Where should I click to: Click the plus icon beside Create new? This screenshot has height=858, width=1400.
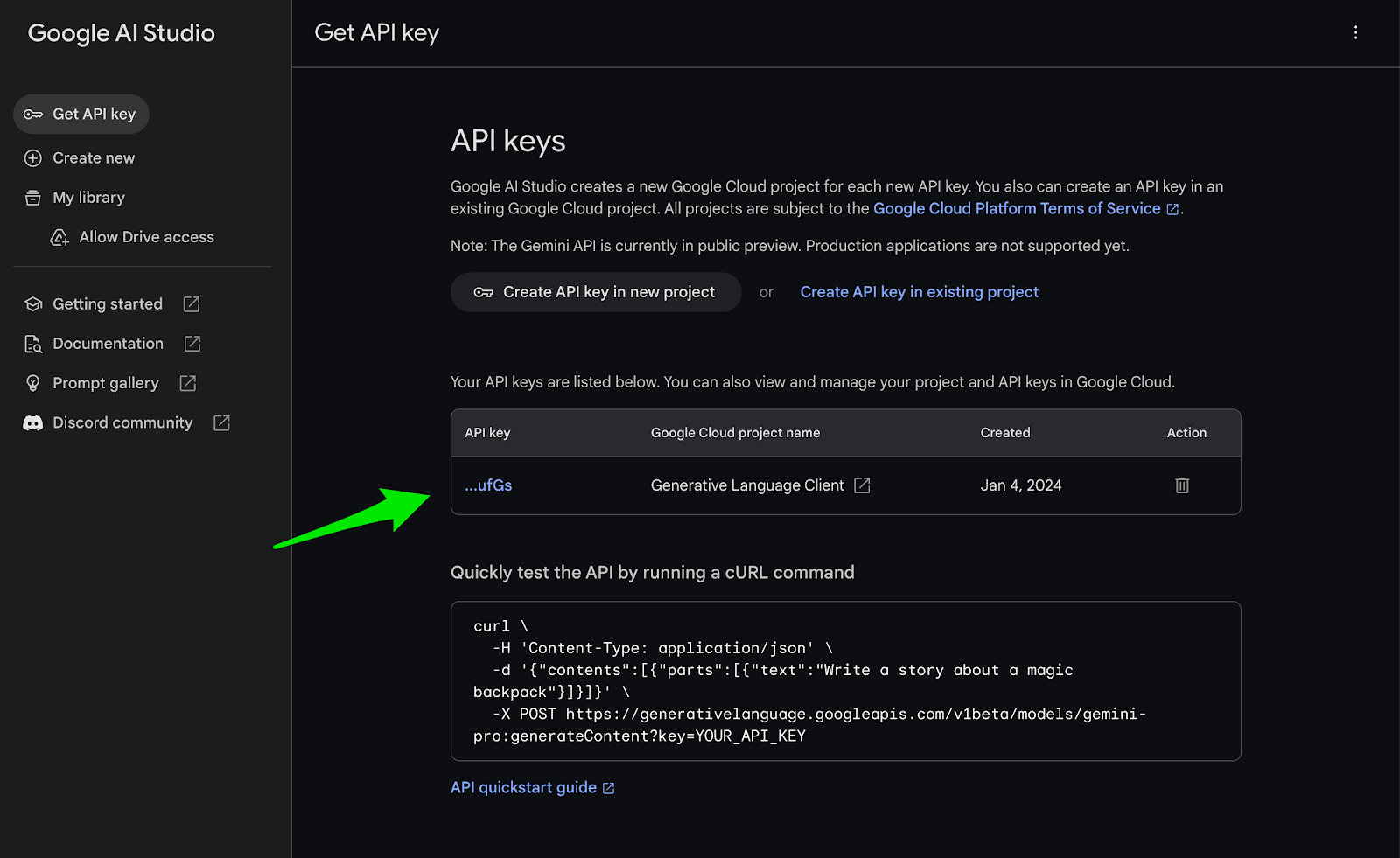tap(33, 158)
